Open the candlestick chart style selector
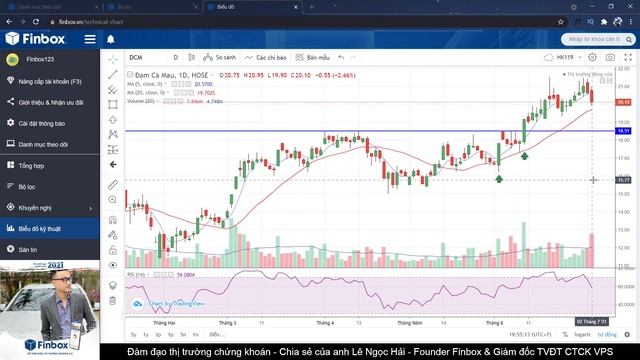The width and height of the screenshot is (640, 360). 191,58
